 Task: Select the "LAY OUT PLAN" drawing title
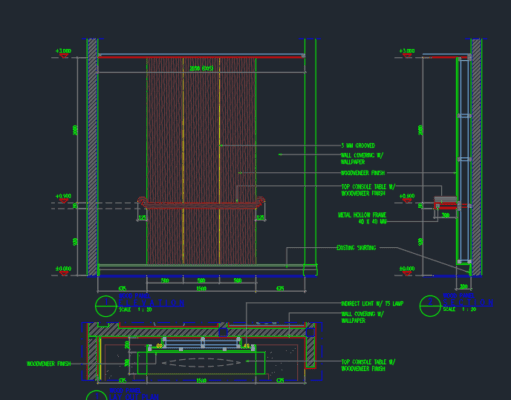pos(134,397)
